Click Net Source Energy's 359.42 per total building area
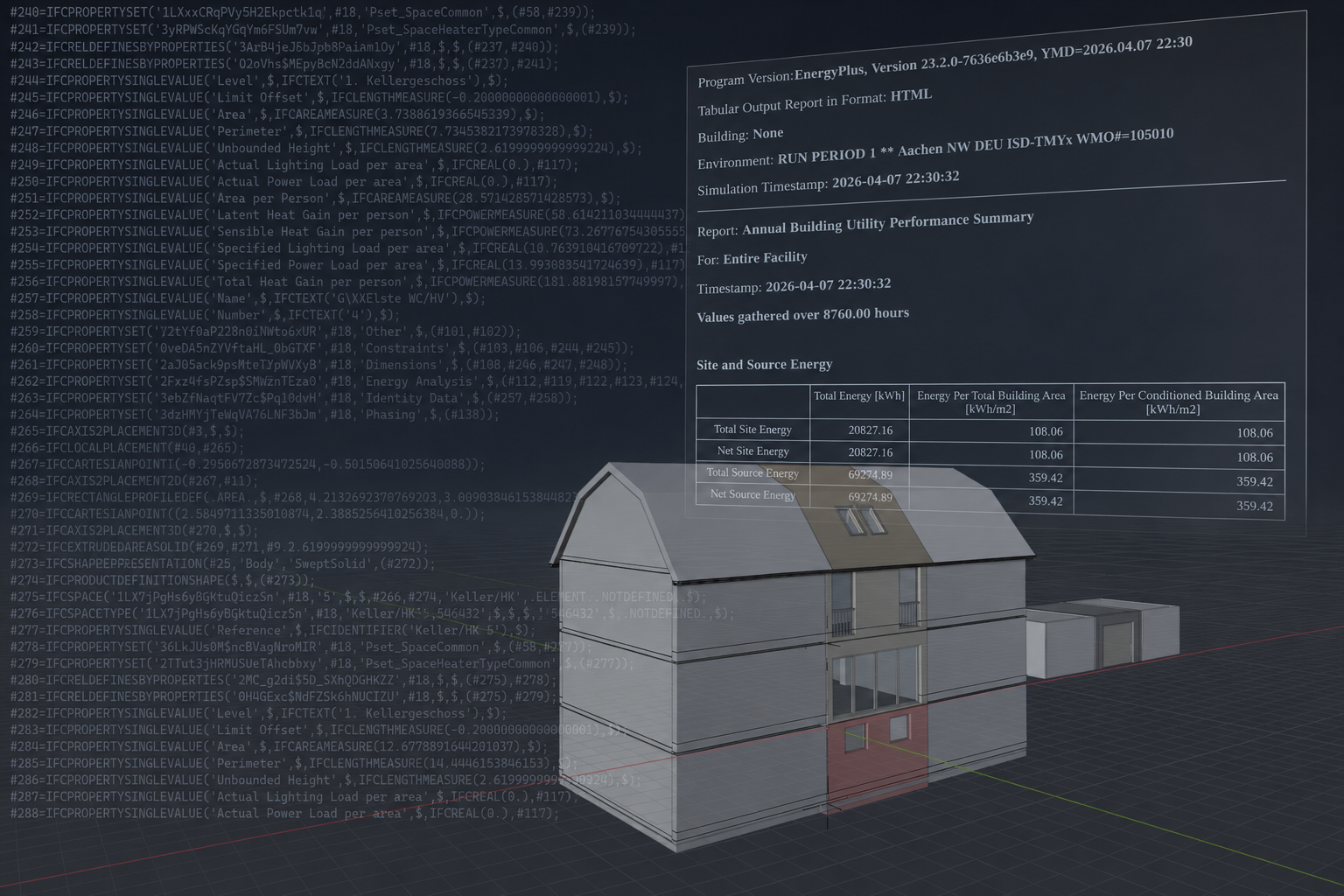The height and width of the screenshot is (896, 1344). coord(1046,501)
